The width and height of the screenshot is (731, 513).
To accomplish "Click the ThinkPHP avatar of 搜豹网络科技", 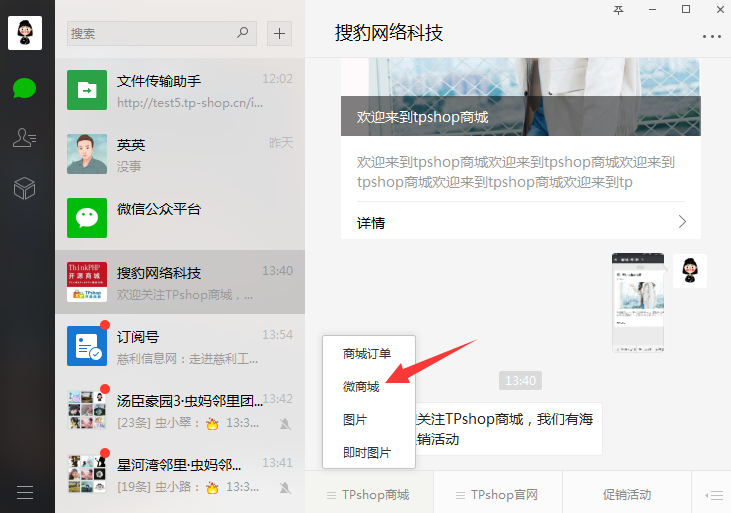I will tap(87, 282).
